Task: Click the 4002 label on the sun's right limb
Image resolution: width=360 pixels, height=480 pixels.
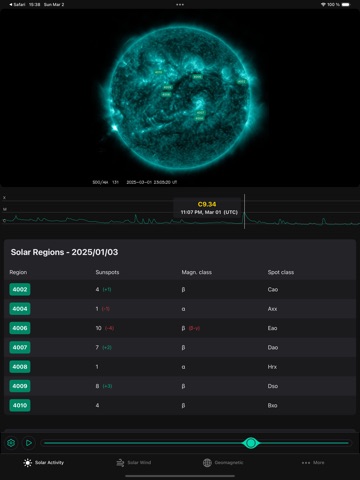Action: tap(241, 82)
